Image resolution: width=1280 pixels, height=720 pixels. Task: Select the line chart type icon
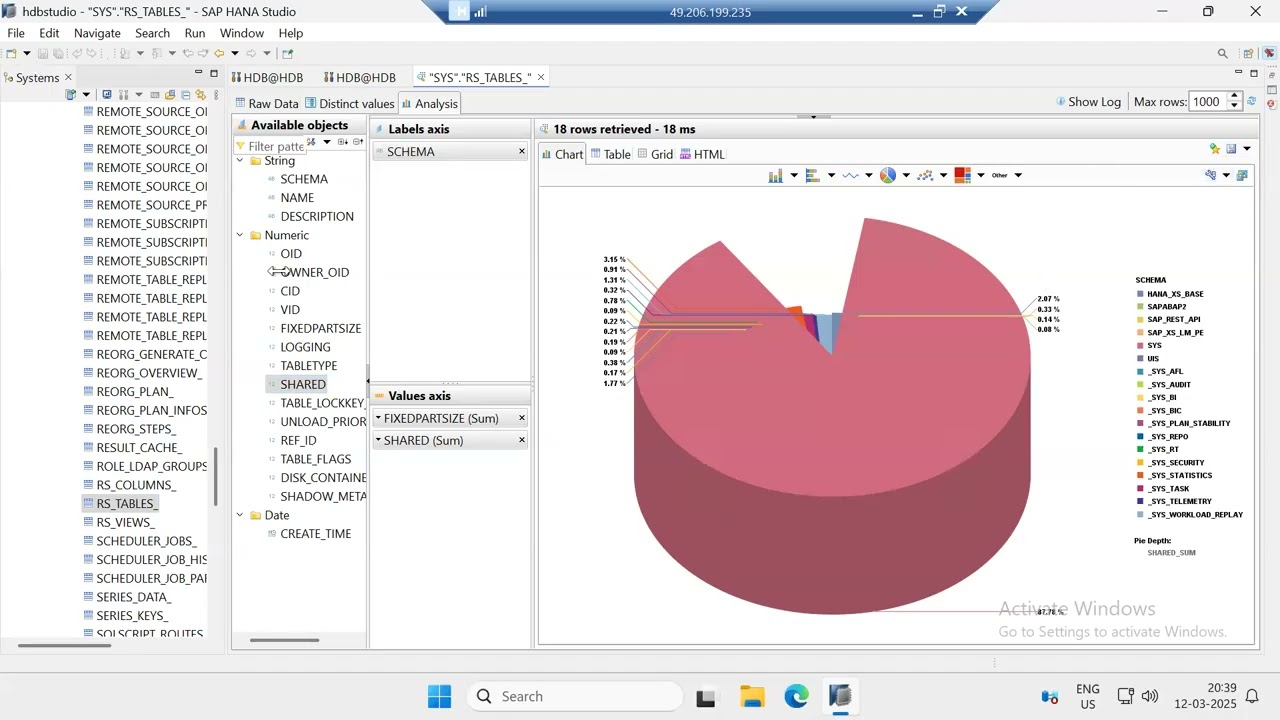coord(850,175)
